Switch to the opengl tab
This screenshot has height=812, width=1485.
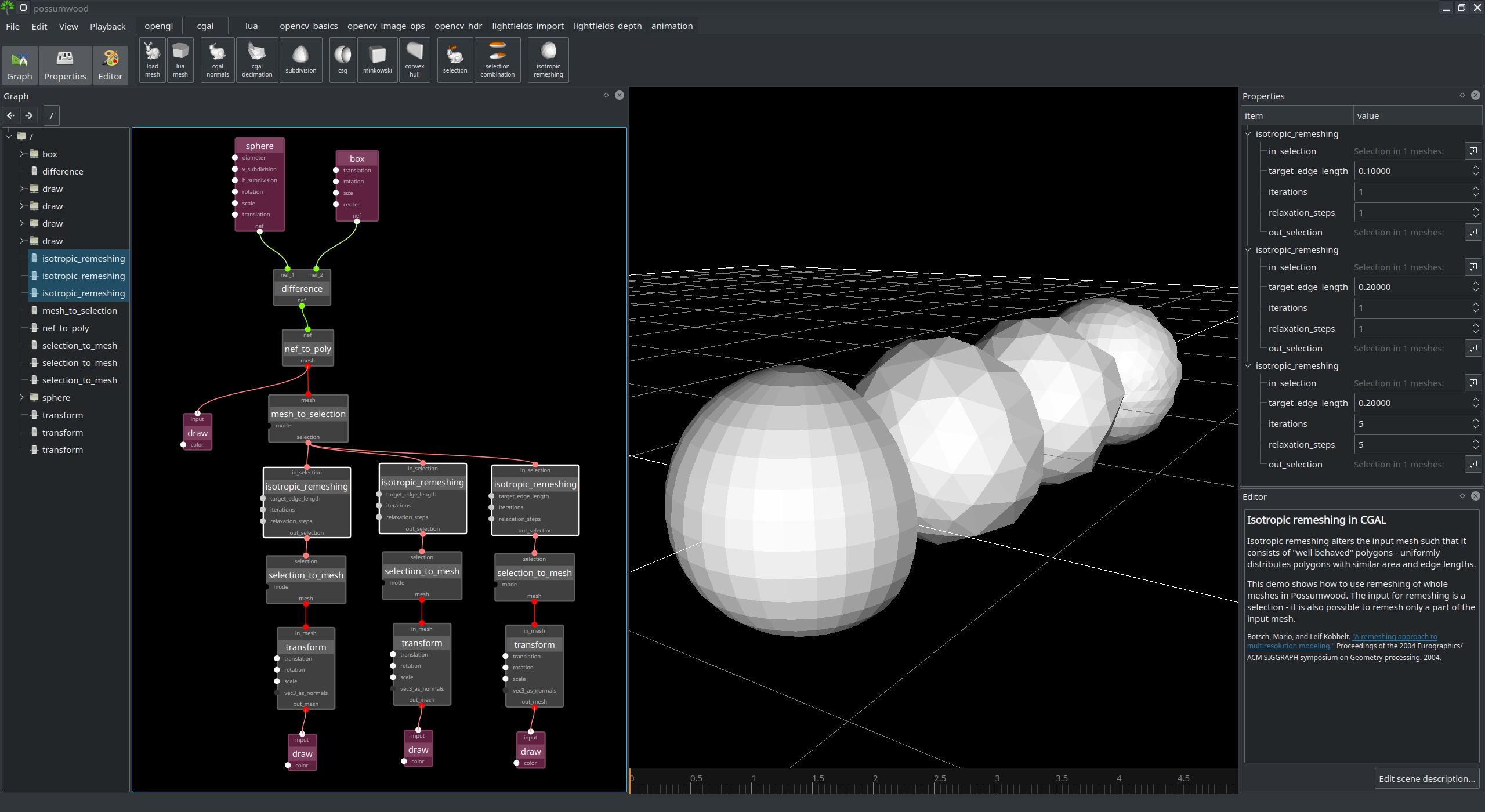click(x=158, y=26)
